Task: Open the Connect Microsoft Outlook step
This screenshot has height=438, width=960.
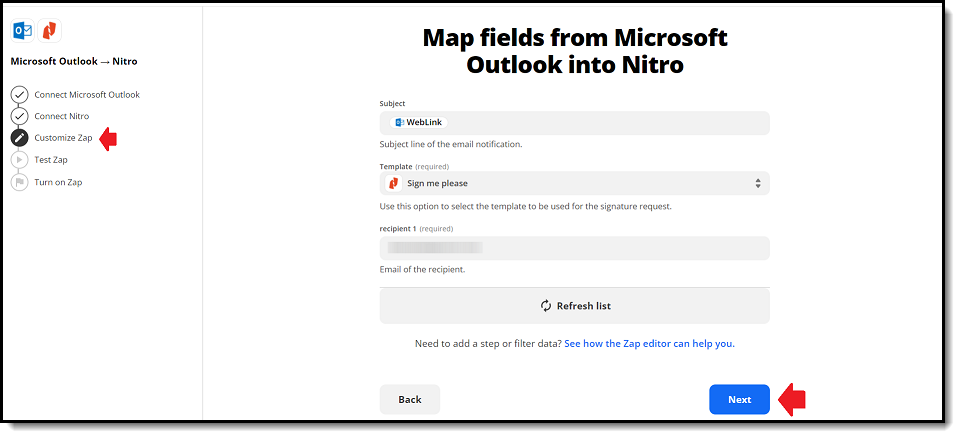Action: [x=87, y=95]
